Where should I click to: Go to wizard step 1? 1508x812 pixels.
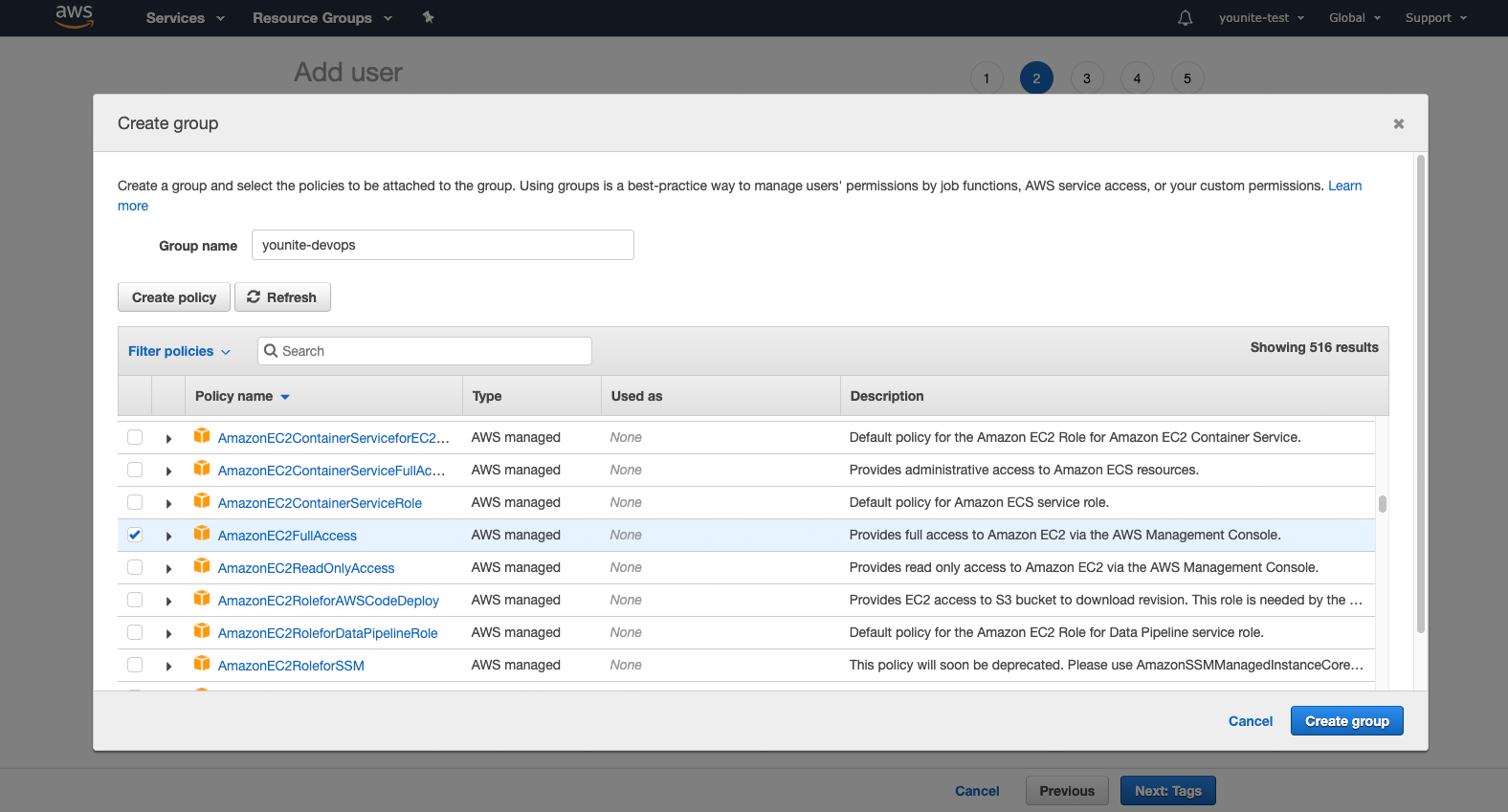pyautogui.click(x=987, y=78)
